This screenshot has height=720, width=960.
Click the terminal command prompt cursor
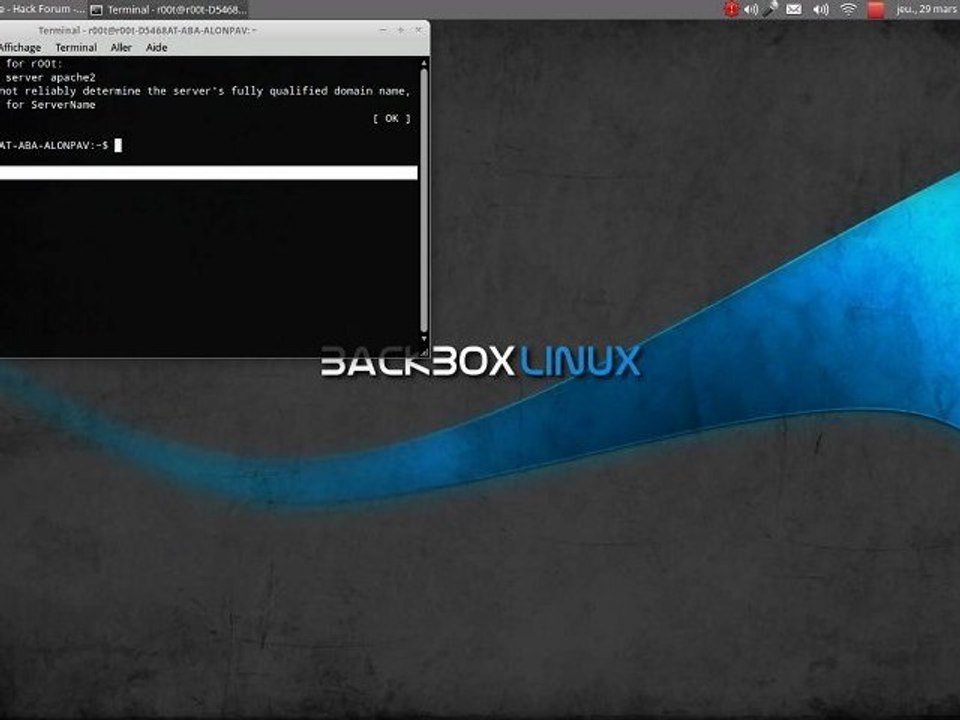[118, 145]
